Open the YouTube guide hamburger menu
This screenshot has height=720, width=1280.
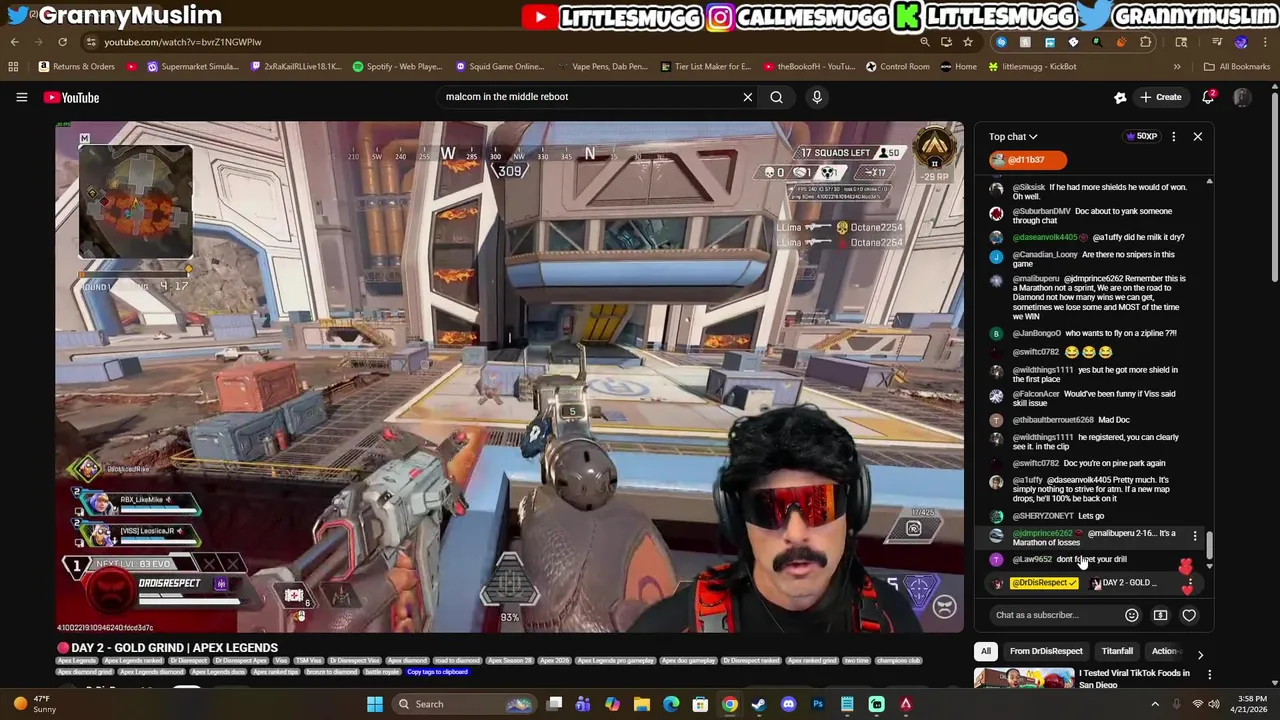click(x=21, y=97)
